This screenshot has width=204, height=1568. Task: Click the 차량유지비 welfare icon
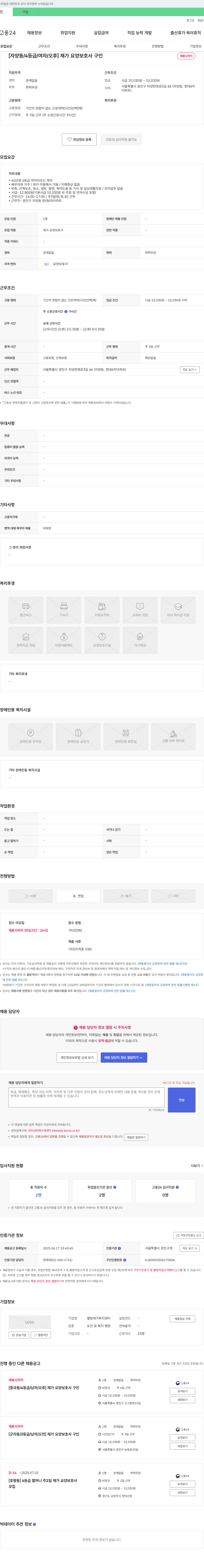(102, 610)
